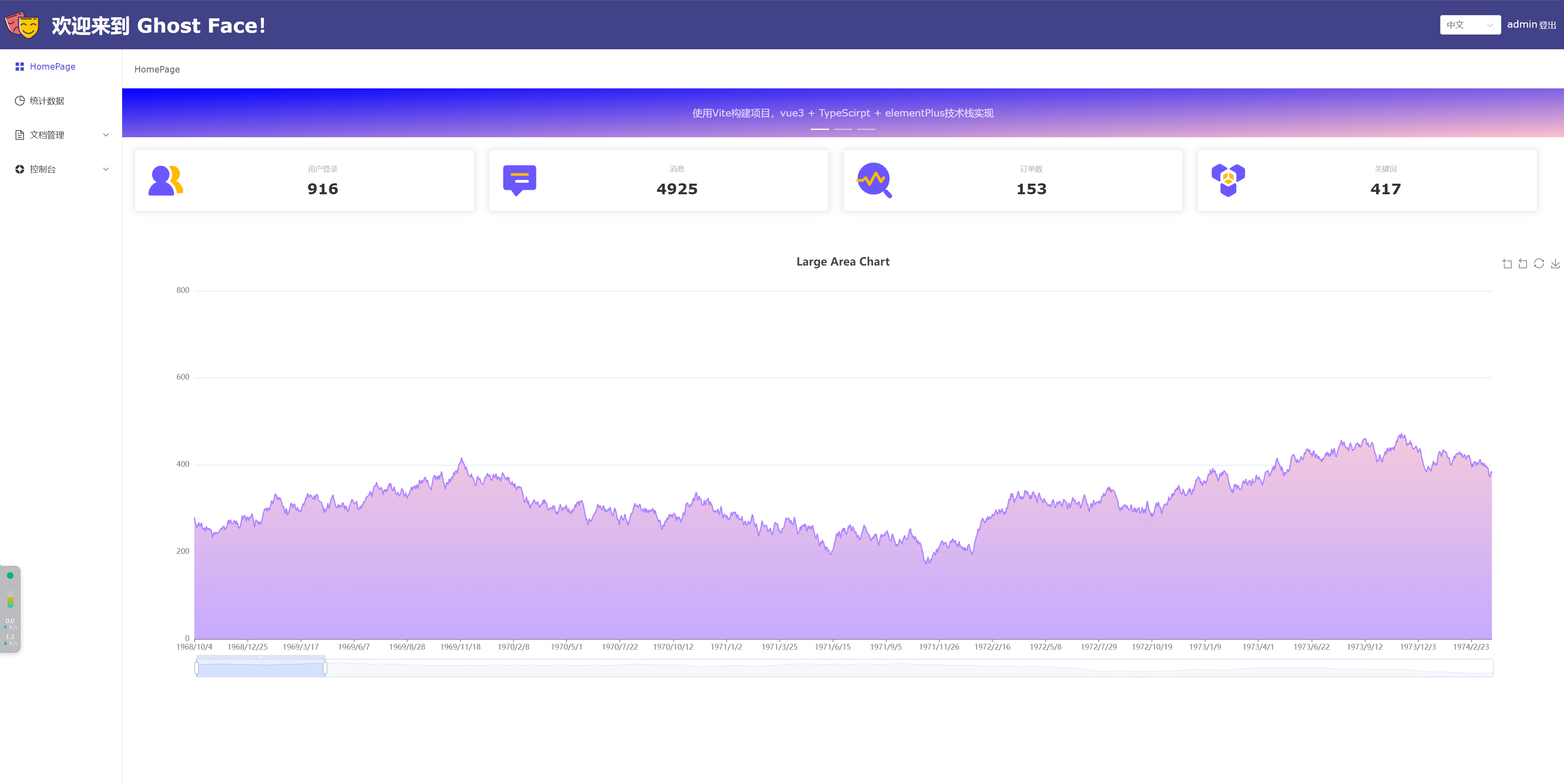Screen dimensions: 1564x784
Task: Click the 订单数 value 153
Action: click(1032, 189)
